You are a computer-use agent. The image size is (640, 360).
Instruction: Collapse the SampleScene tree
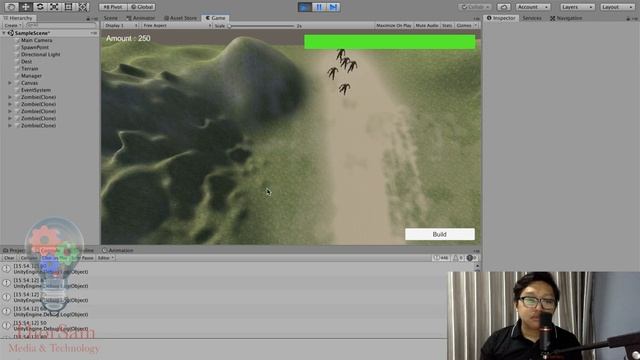pyautogui.click(x=4, y=33)
